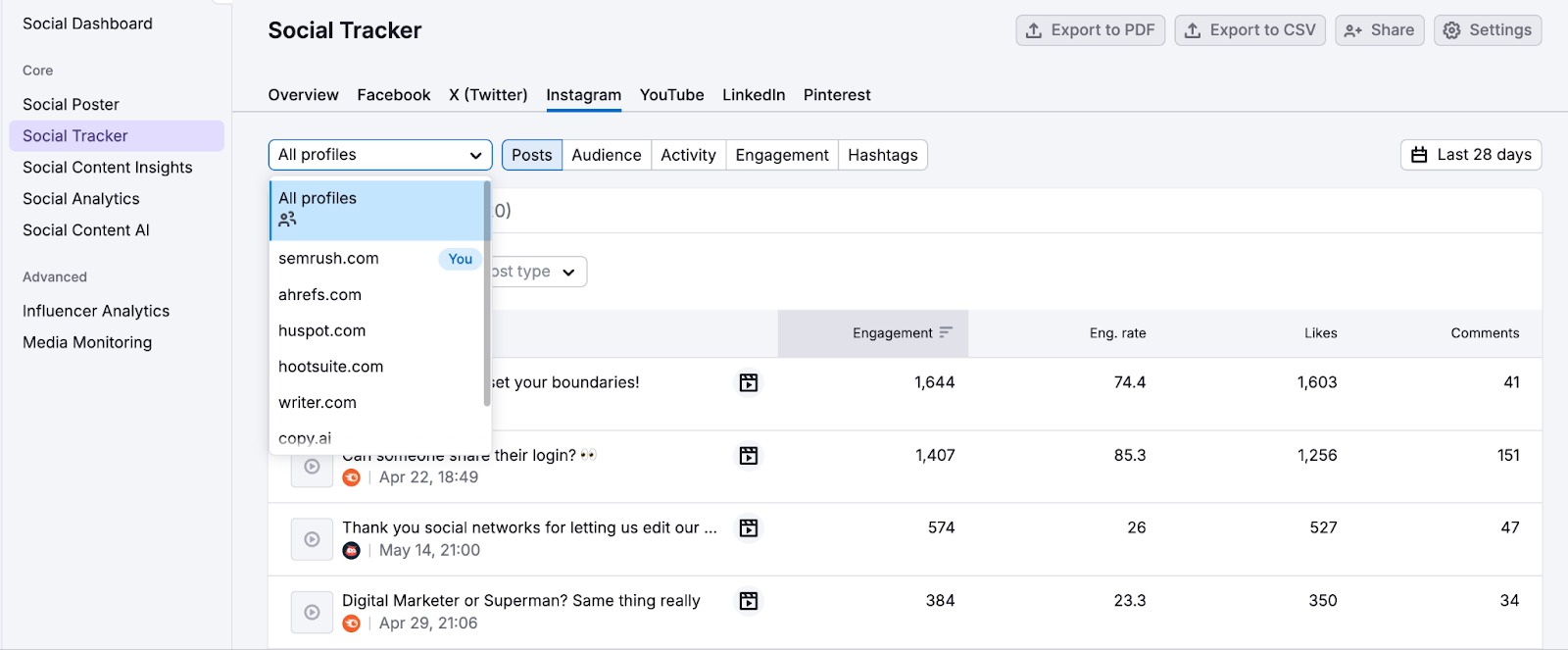The image size is (1568, 650).
Task: Click the profile avatar beside Apr 22, 18:49
Action: click(x=351, y=477)
